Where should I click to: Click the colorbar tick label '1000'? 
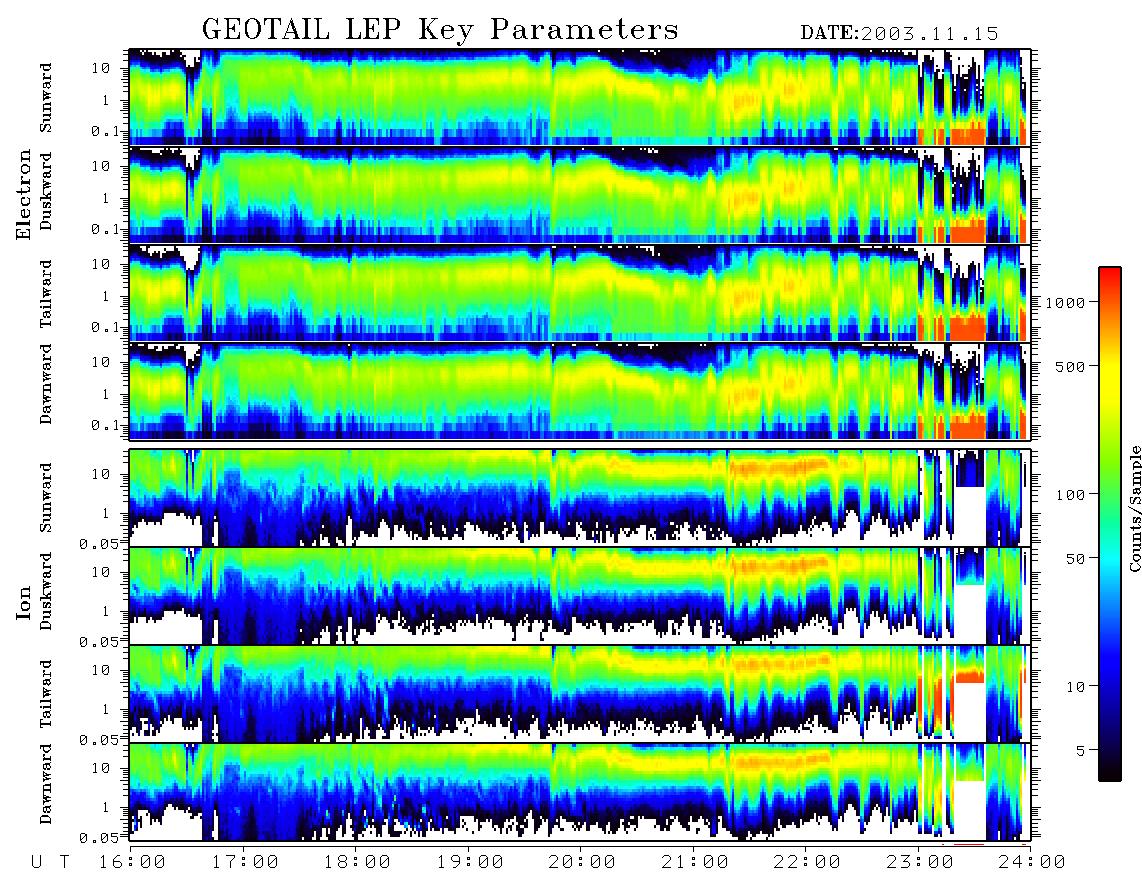(x=1065, y=303)
